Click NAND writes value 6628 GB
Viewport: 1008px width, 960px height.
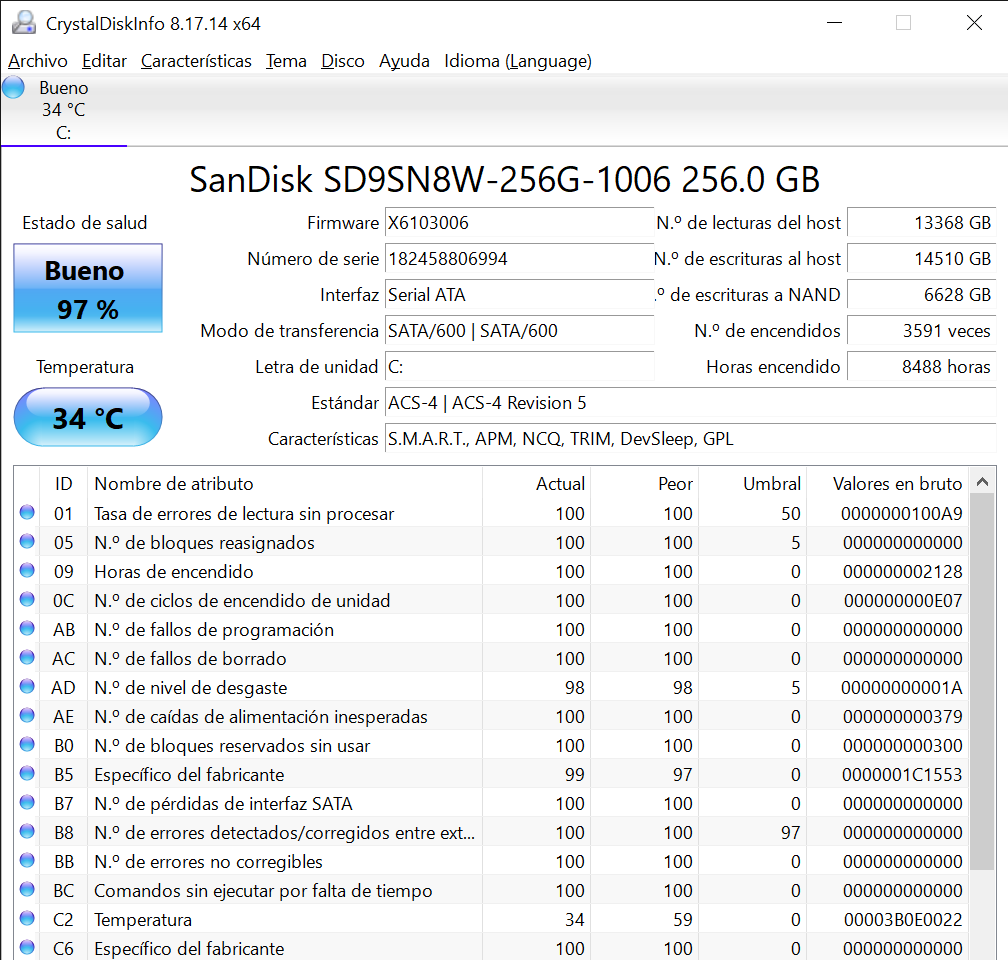921,294
